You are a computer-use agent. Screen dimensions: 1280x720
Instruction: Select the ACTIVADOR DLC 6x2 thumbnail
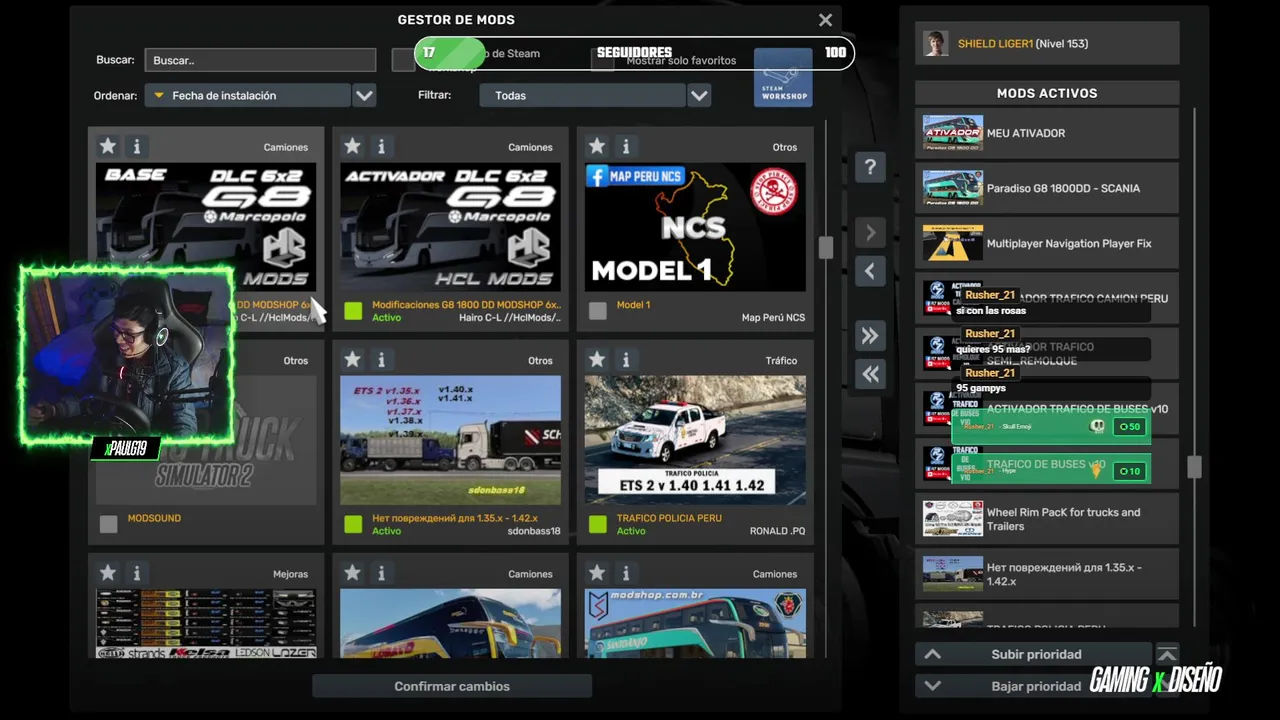coord(450,227)
